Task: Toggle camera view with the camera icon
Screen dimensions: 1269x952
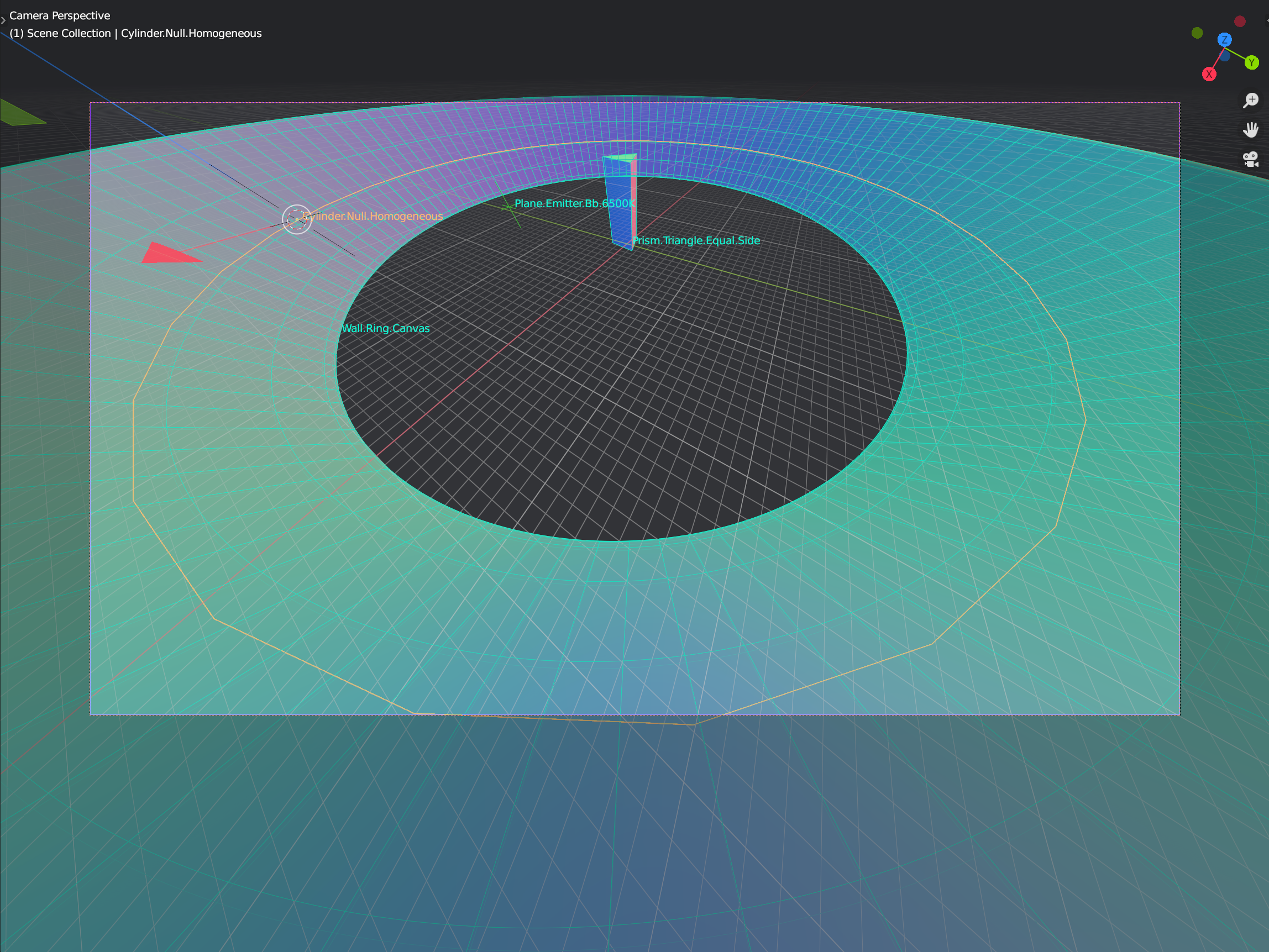Action: coord(1251,160)
